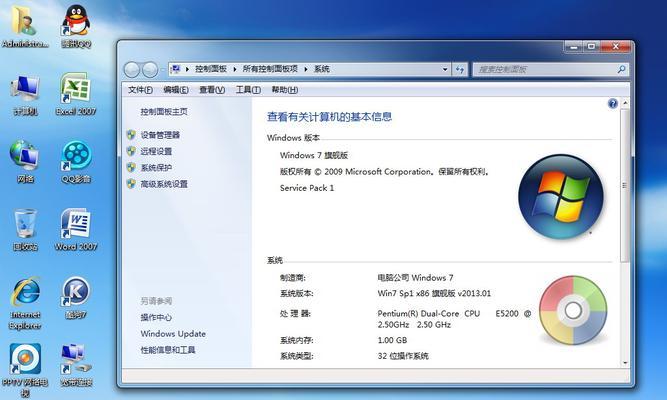Image resolution: width=667 pixels, height=400 pixels.
Task: Maximize the System window
Action: (591, 46)
